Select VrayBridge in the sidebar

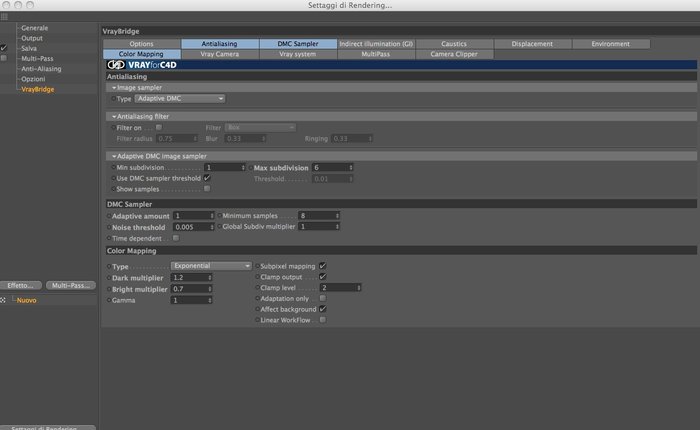click(38, 89)
